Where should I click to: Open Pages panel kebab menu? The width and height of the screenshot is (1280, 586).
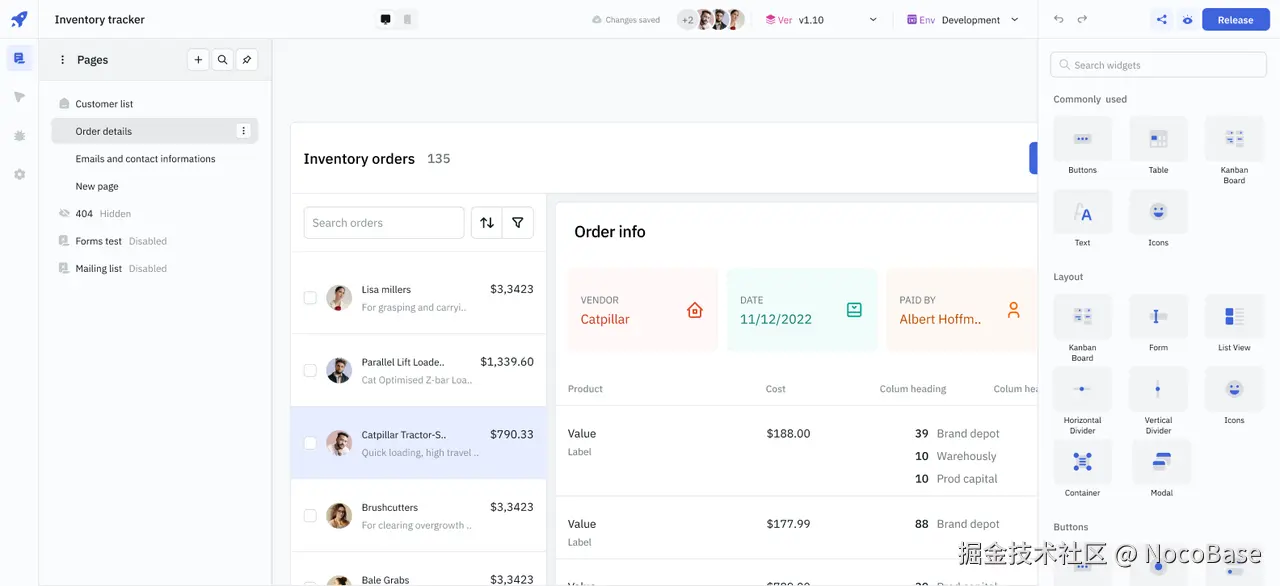pyautogui.click(x=63, y=60)
